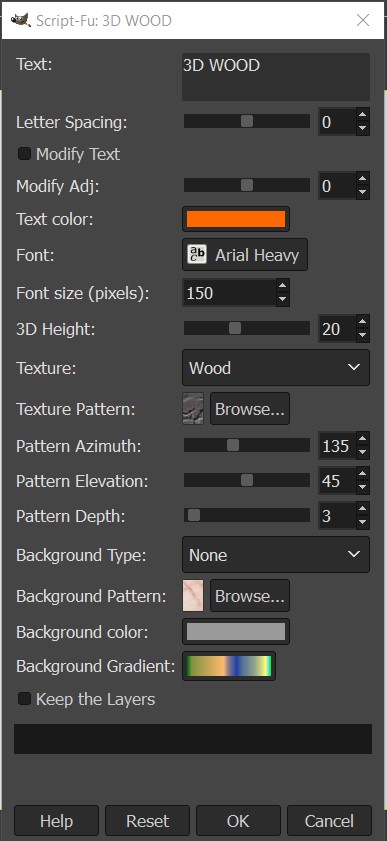Screen dimensions: 387x841
Task: Enable the Modify Text checkbox
Action: click(24, 154)
